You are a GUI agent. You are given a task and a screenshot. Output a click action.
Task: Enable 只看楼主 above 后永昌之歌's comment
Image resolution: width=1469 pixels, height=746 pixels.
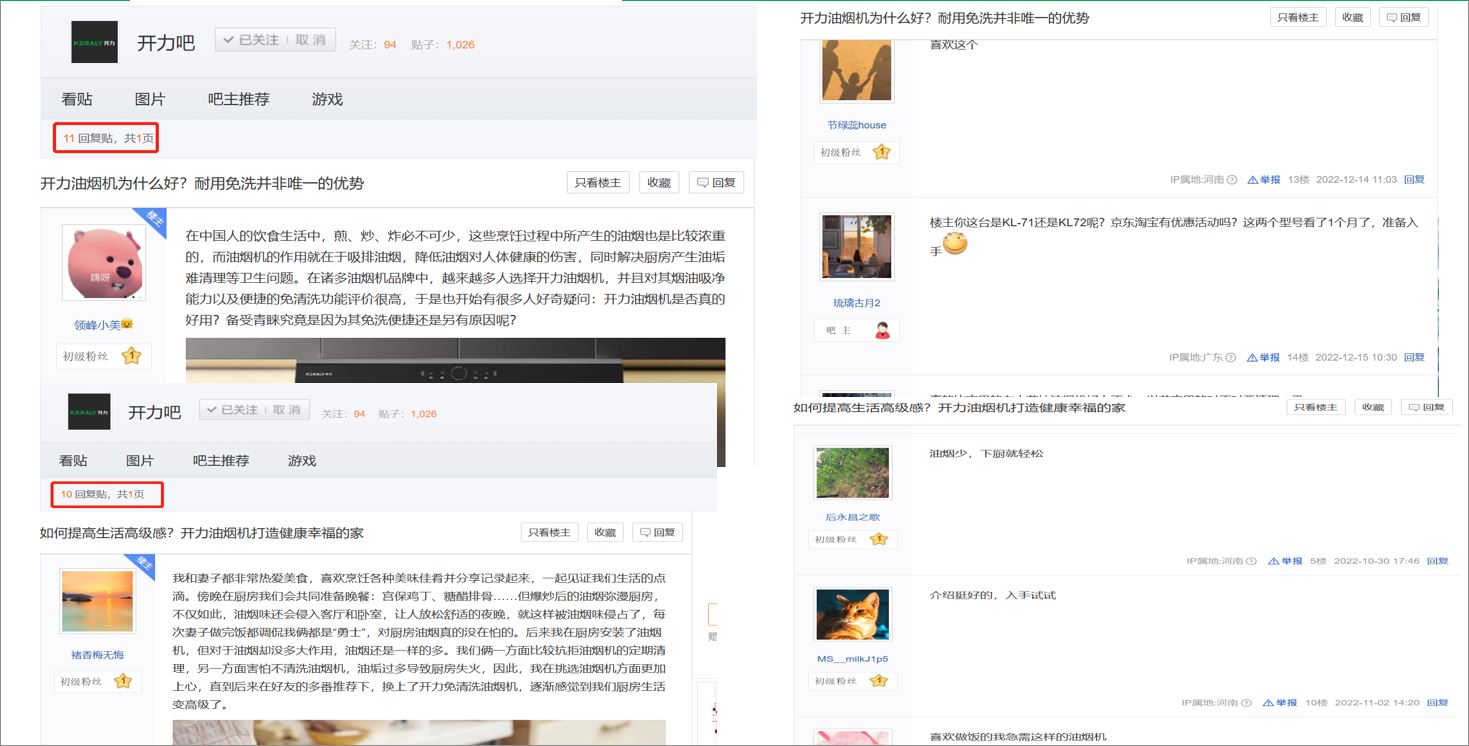[1314, 407]
